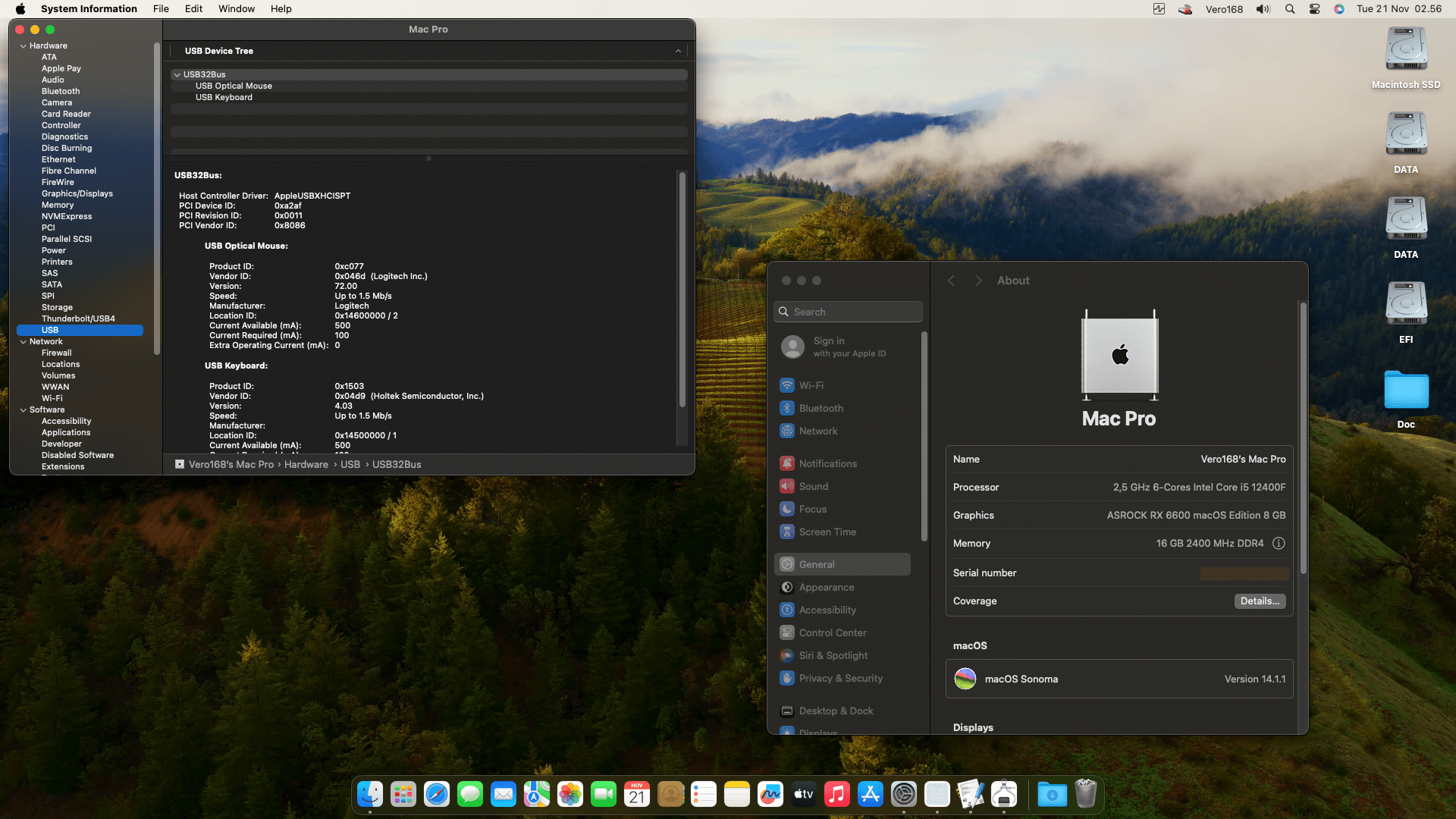Open the Window menu

tap(237, 9)
